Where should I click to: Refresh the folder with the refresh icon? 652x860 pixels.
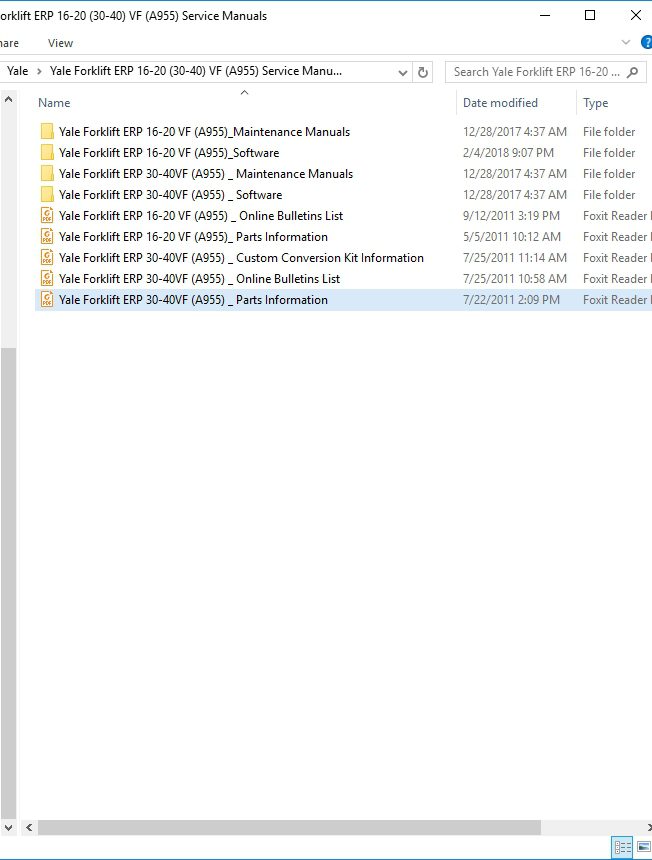click(x=423, y=72)
